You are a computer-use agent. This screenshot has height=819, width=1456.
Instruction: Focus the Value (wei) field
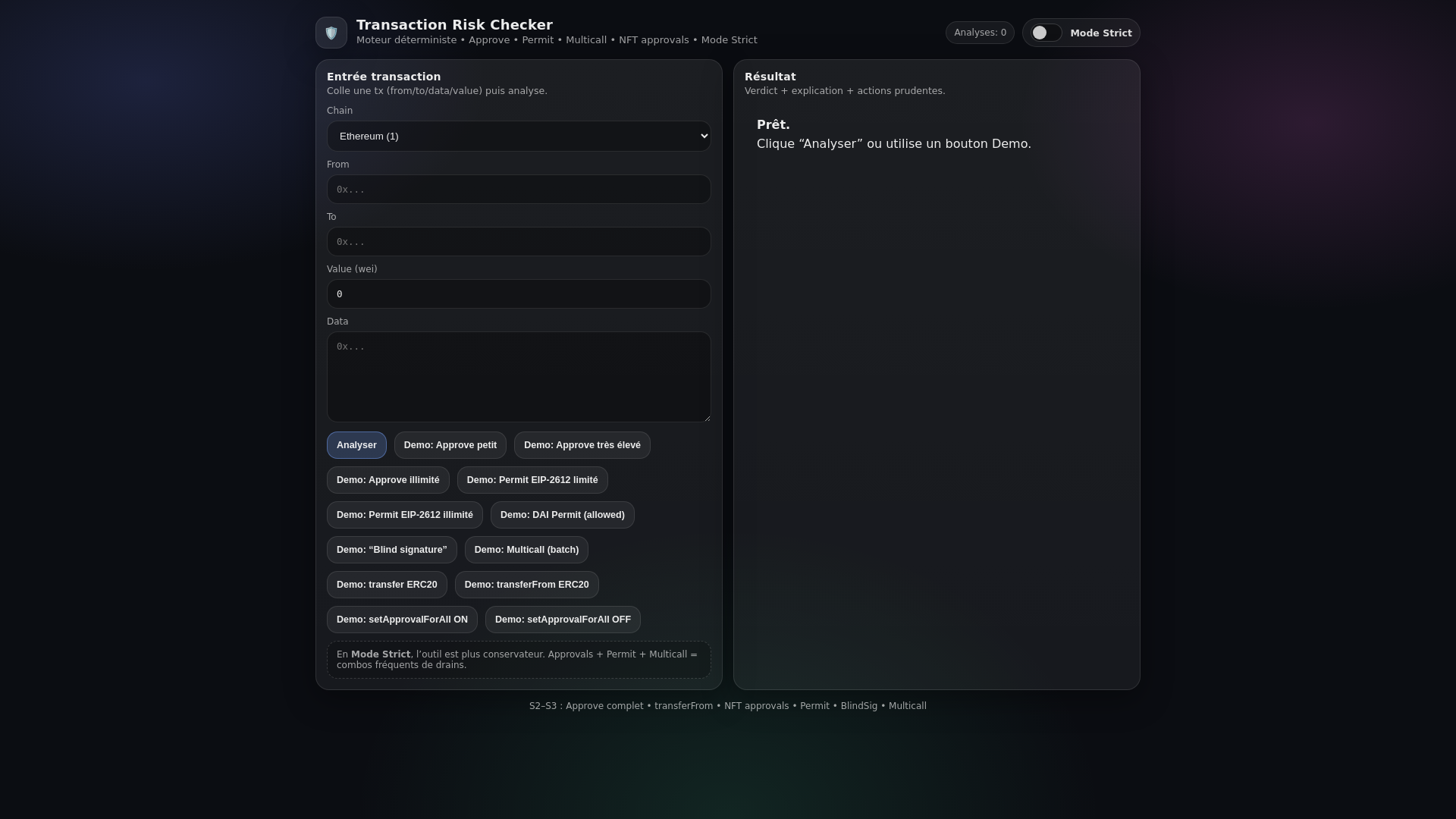click(x=519, y=294)
